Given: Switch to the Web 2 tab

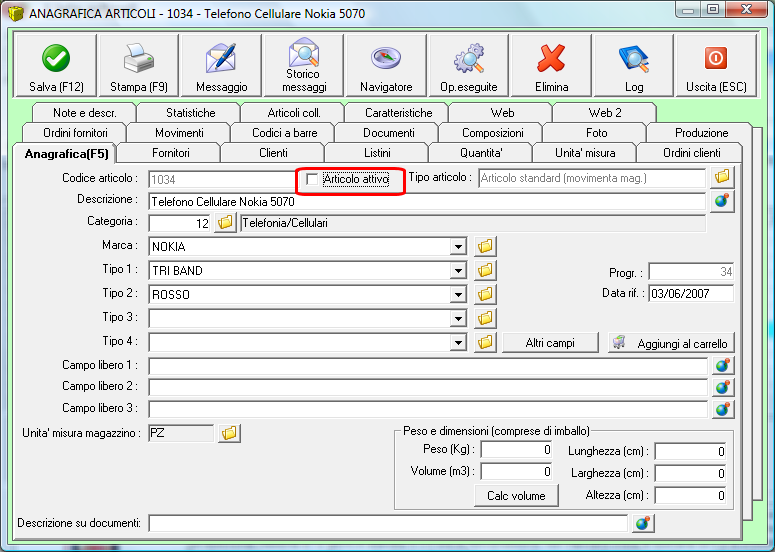Looking at the screenshot, I should point(605,113).
